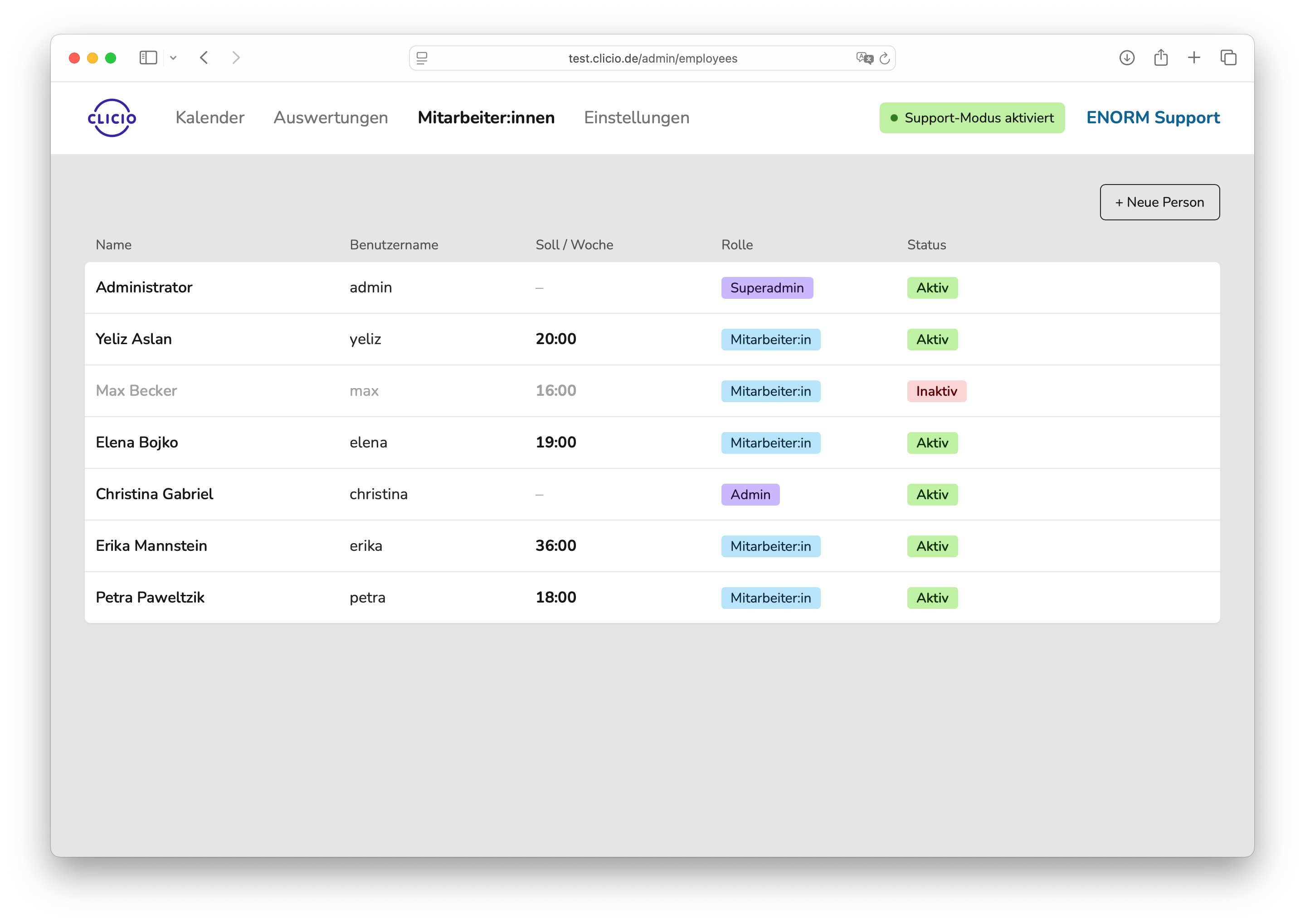Open the Kalender tab
The image size is (1305, 924).
[210, 118]
